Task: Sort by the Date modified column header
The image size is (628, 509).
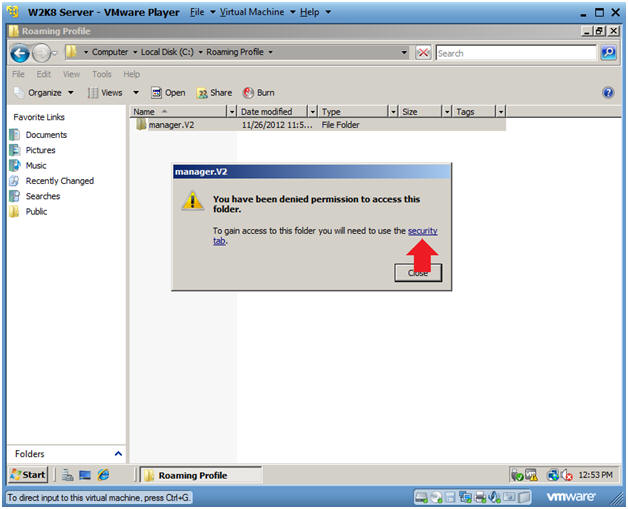Action: point(272,111)
